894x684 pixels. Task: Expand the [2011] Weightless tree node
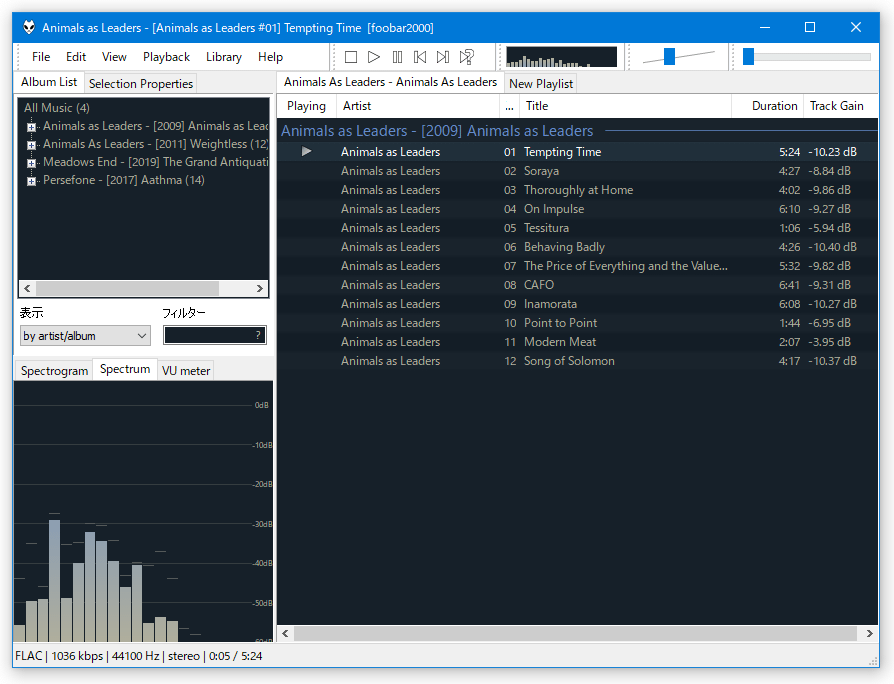(x=31, y=145)
